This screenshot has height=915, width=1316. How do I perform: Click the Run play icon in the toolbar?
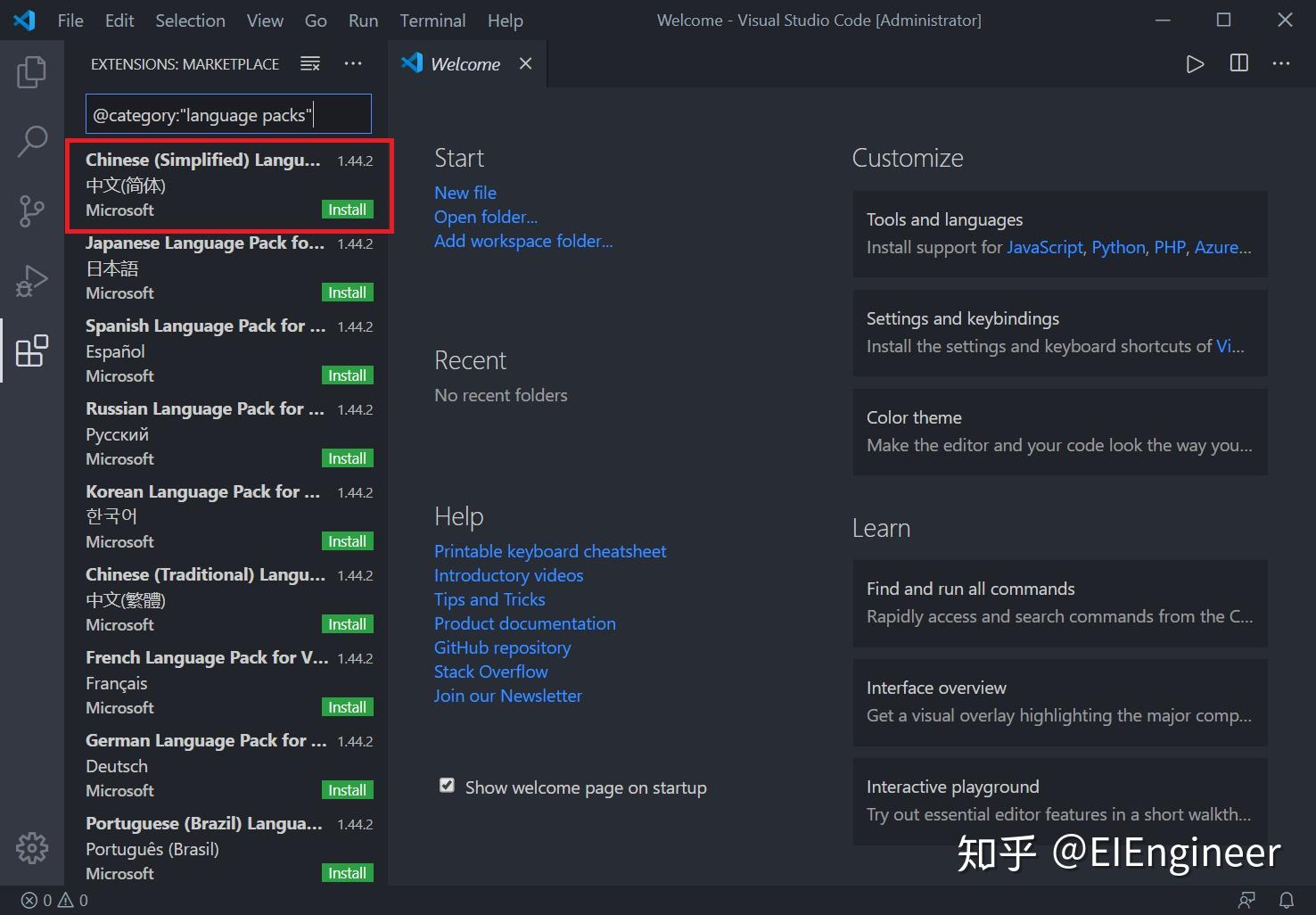click(x=1195, y=63)
